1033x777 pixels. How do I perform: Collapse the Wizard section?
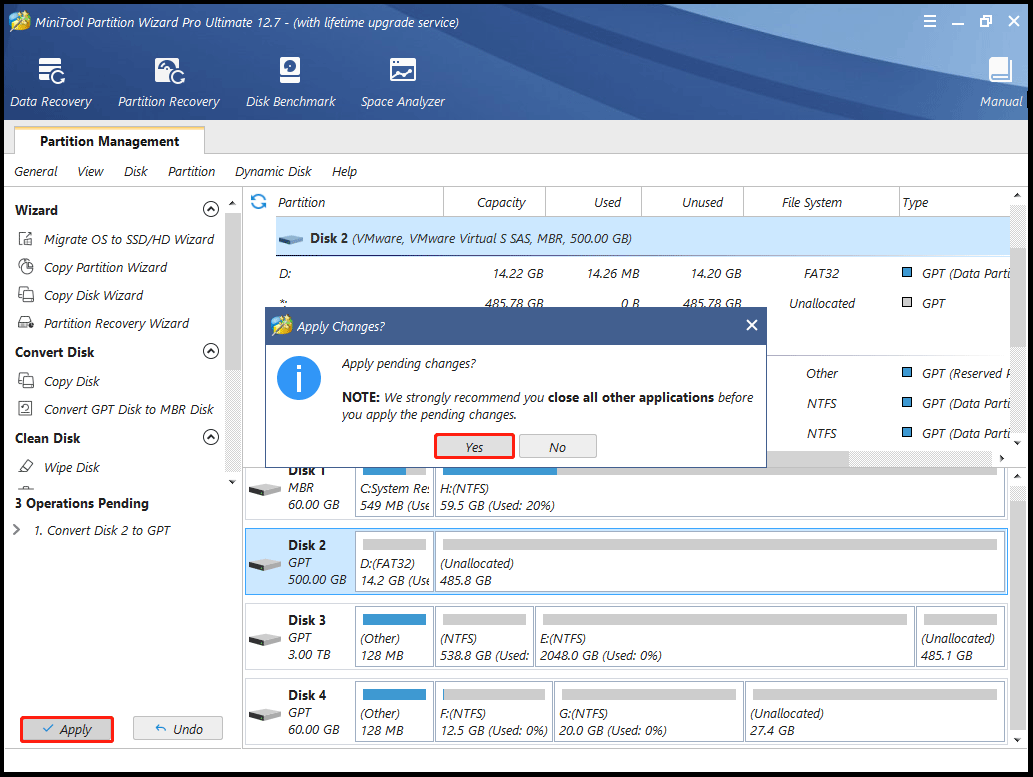(x=211, y=209)
